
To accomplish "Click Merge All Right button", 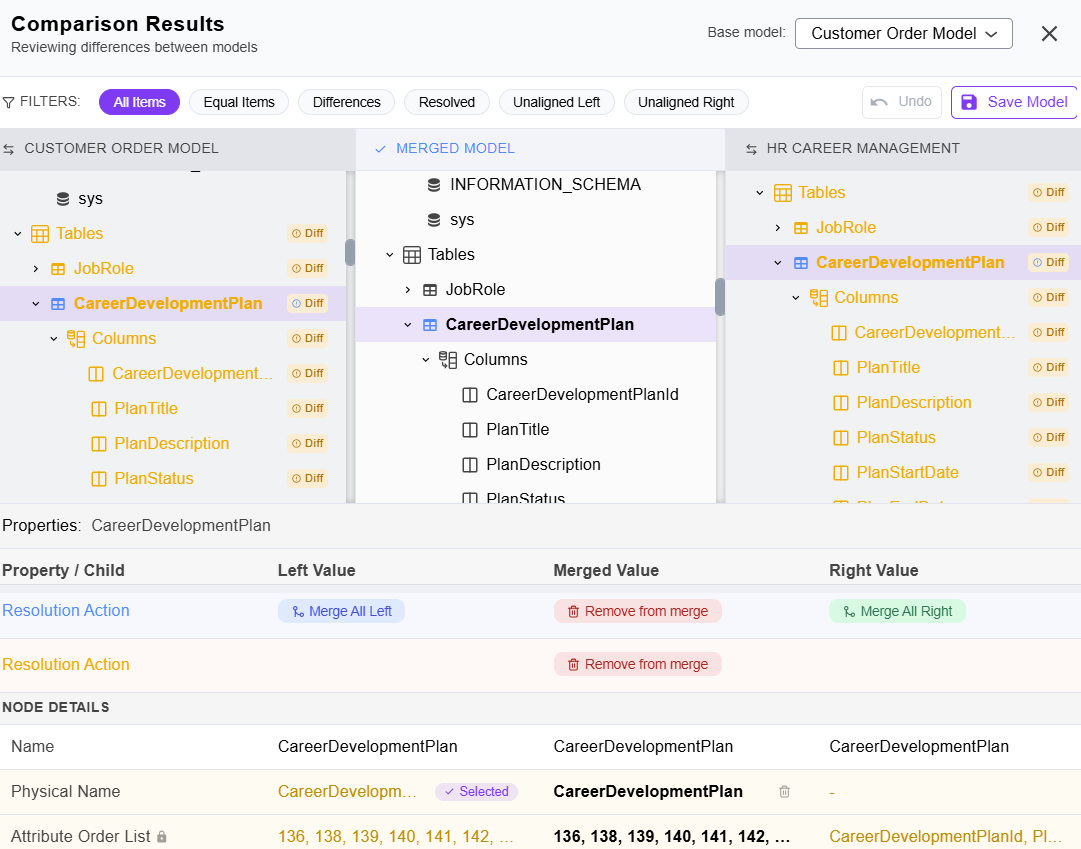I will pos(897,612).
